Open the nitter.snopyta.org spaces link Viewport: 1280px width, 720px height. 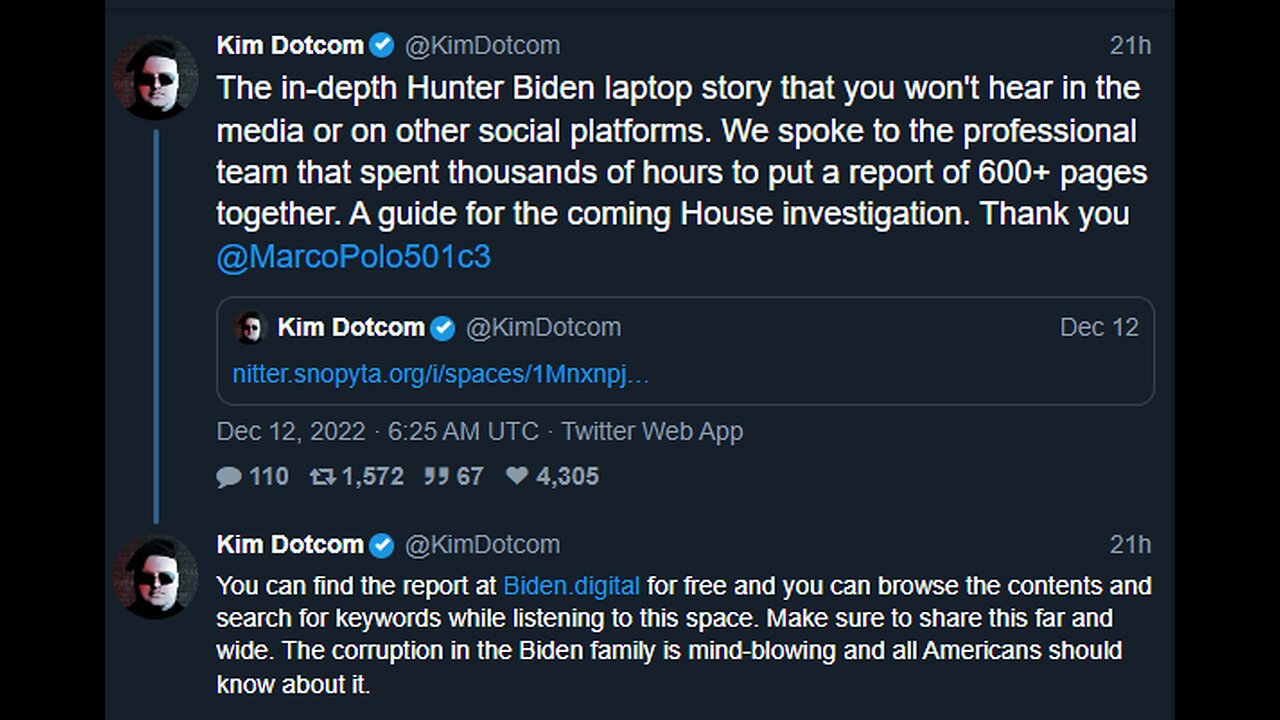click(441, 375)
